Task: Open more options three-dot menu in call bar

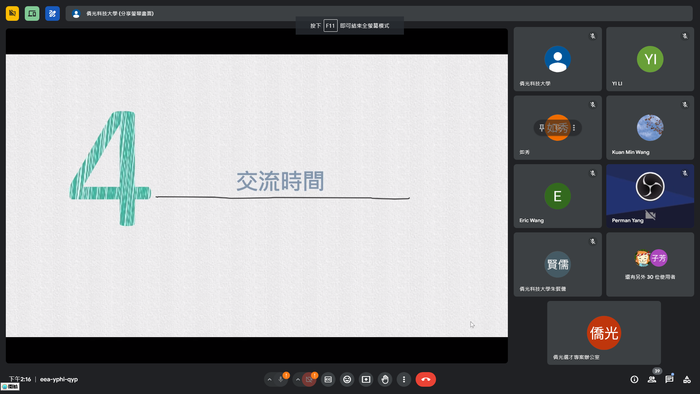Action: tap(404, 379)
